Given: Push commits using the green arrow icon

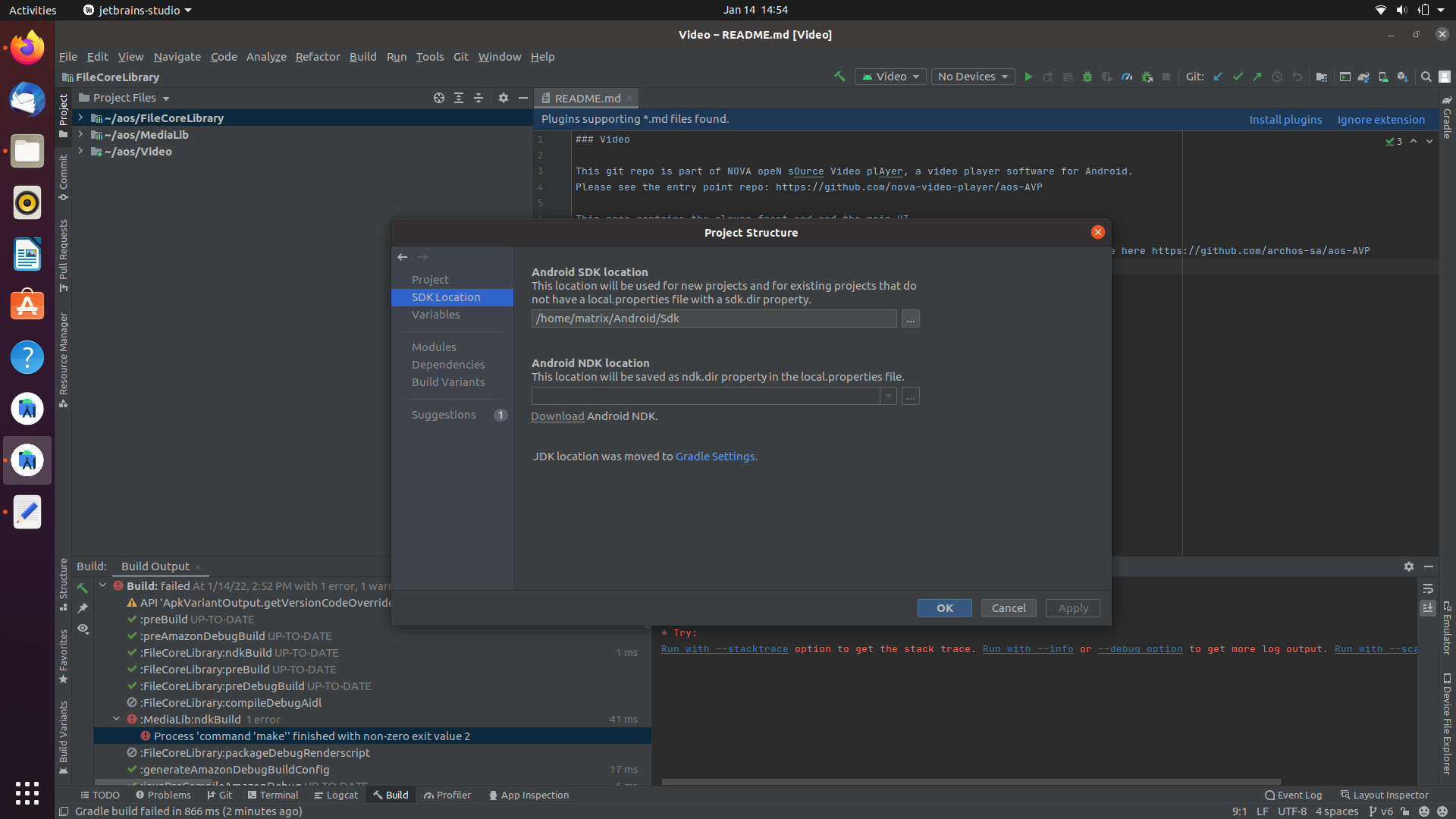Looking at the screenshot, I should [x=1257, y=77].
